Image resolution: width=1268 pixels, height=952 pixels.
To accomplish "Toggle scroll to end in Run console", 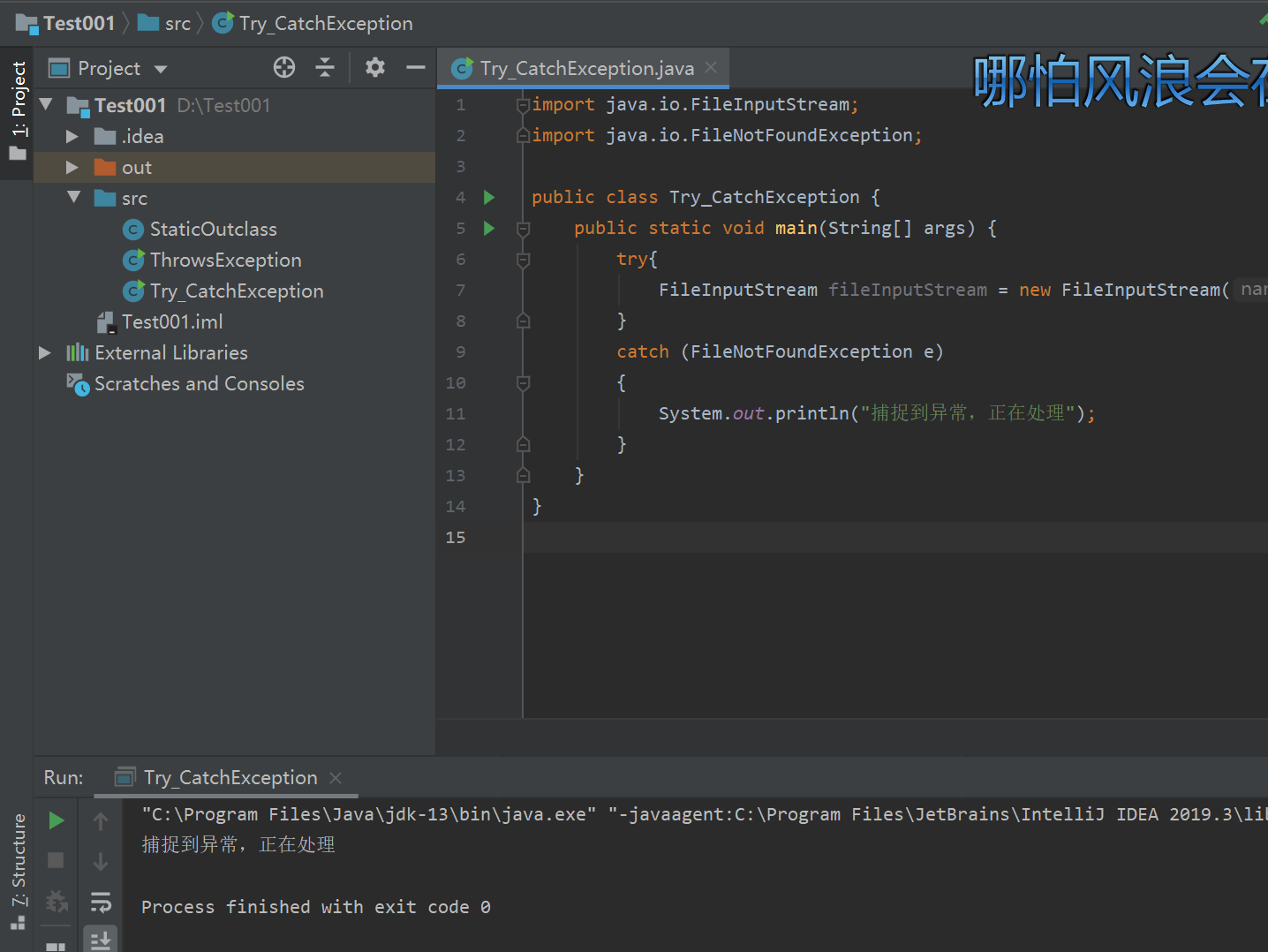I will coord(101,940).
